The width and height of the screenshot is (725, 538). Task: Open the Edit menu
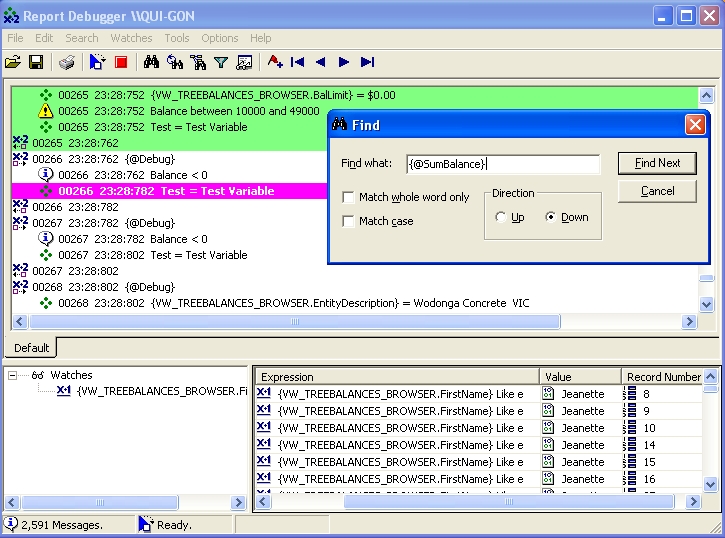[x=44, y=38]
